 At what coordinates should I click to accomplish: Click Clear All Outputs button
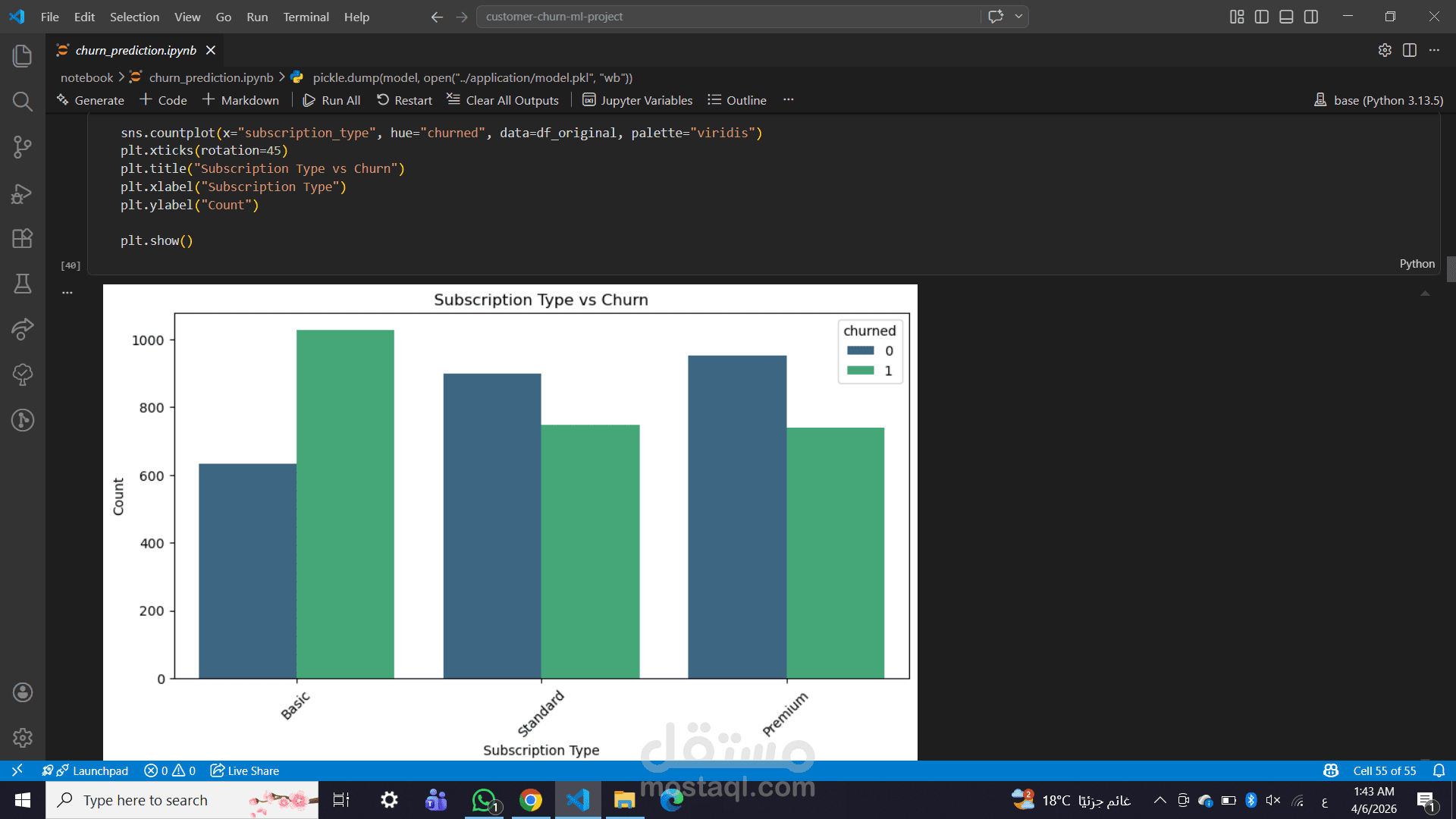pyautogui.click(x=503, y=100)
